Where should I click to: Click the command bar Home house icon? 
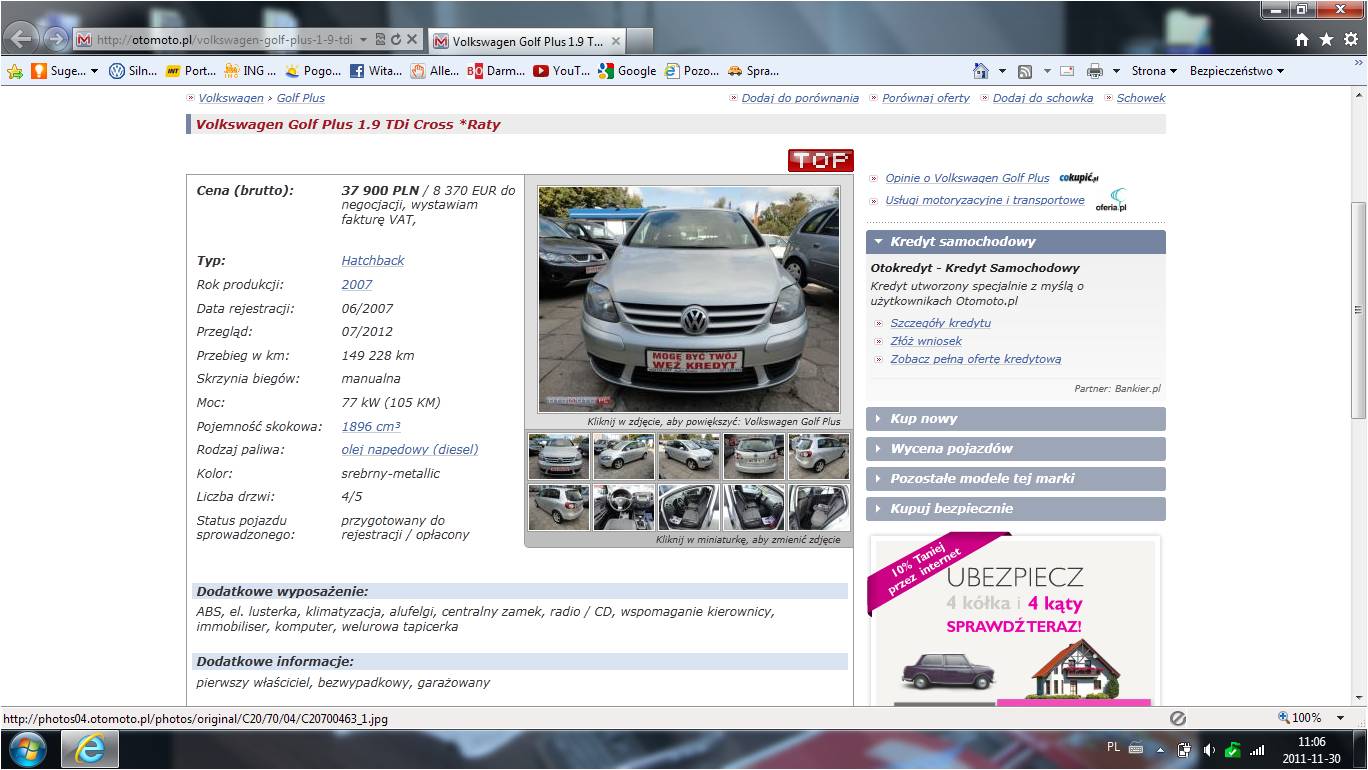[x=982, y=71]
